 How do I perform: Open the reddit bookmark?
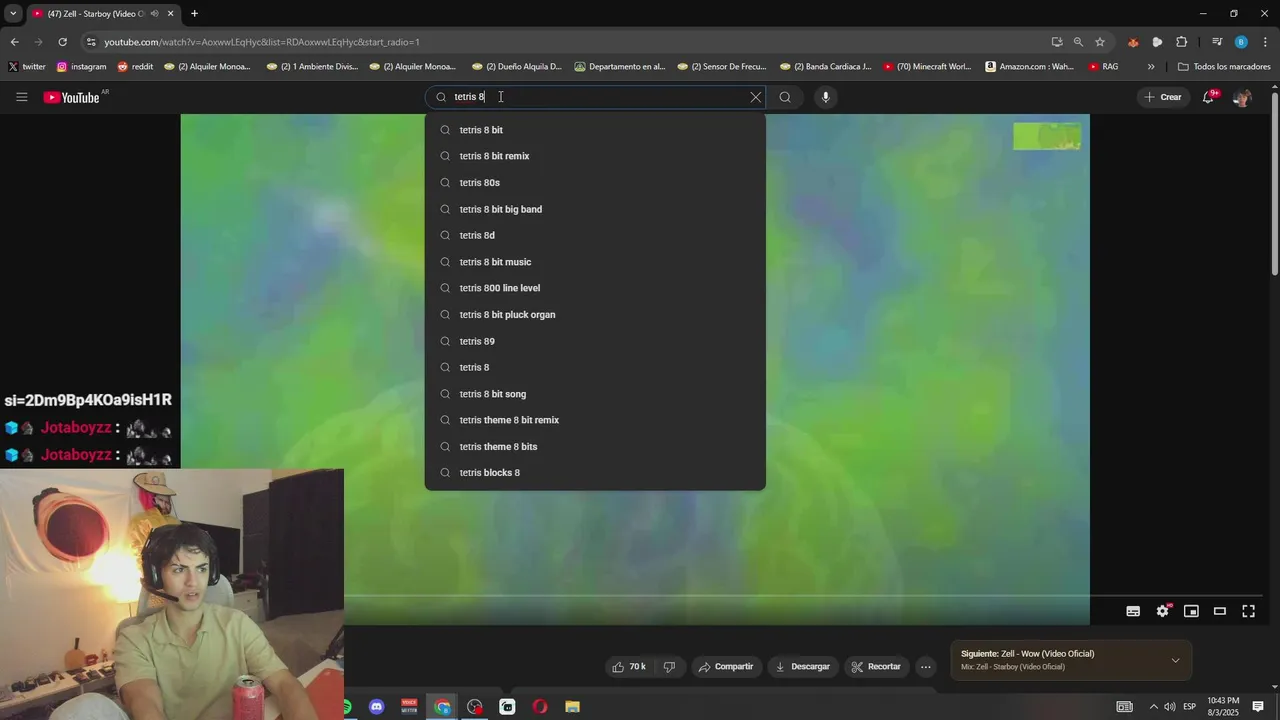tap(135, 67)
